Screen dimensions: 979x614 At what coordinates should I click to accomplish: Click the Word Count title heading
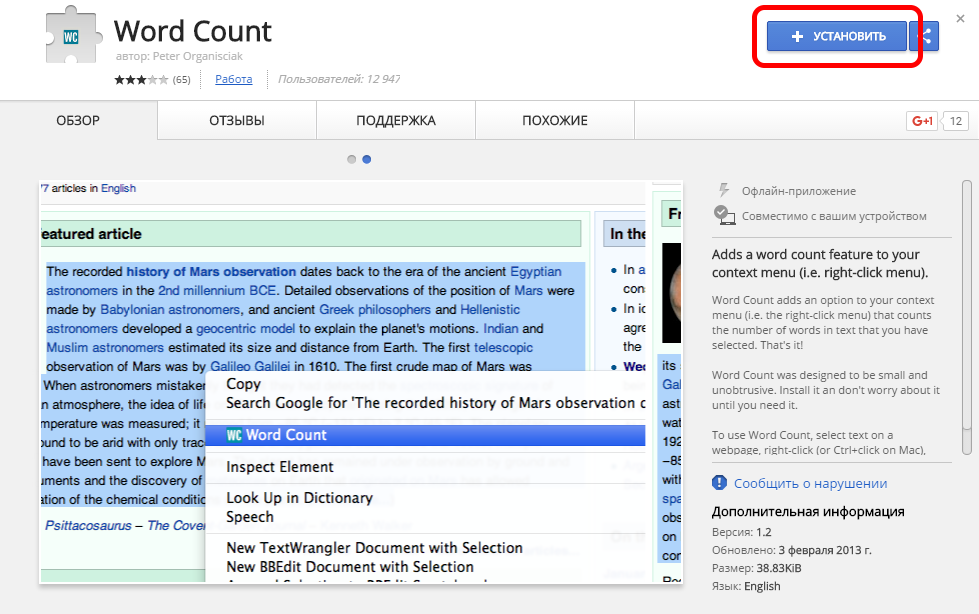(193, 31)
